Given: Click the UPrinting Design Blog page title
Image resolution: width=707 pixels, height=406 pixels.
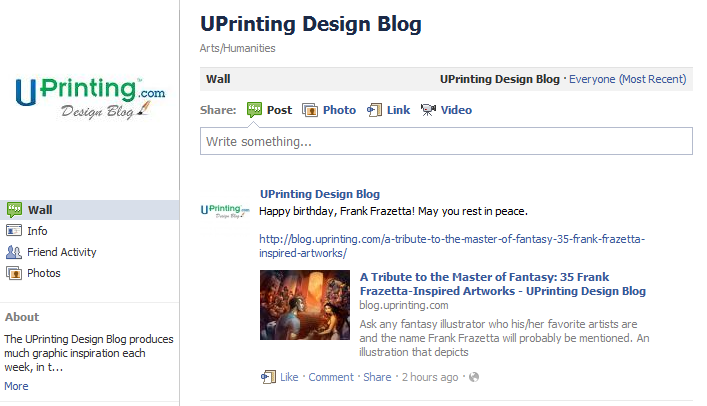Looking at the screenshot, I should pyautogui.click(x=311, y=24).
